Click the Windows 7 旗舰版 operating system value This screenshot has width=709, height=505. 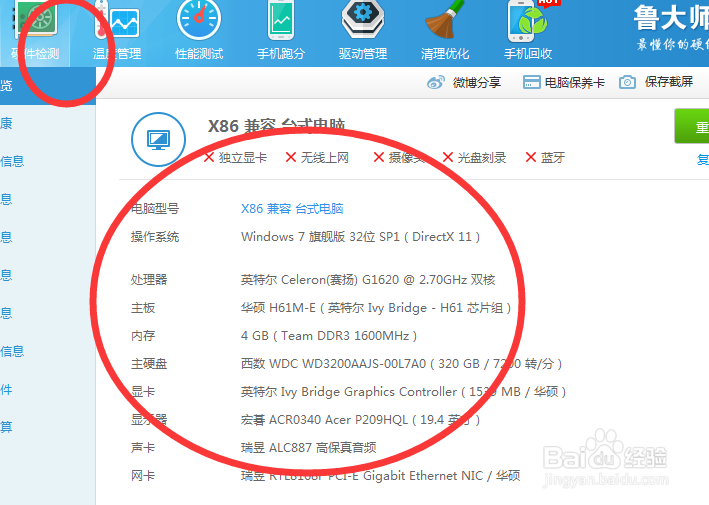360,237
